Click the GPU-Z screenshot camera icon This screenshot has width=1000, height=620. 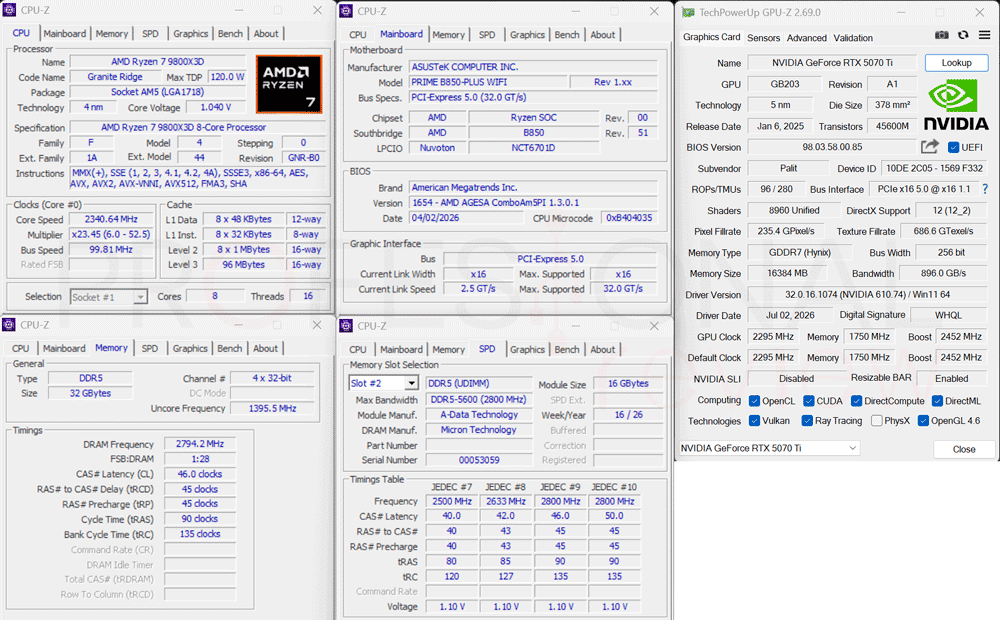(941, 35)
